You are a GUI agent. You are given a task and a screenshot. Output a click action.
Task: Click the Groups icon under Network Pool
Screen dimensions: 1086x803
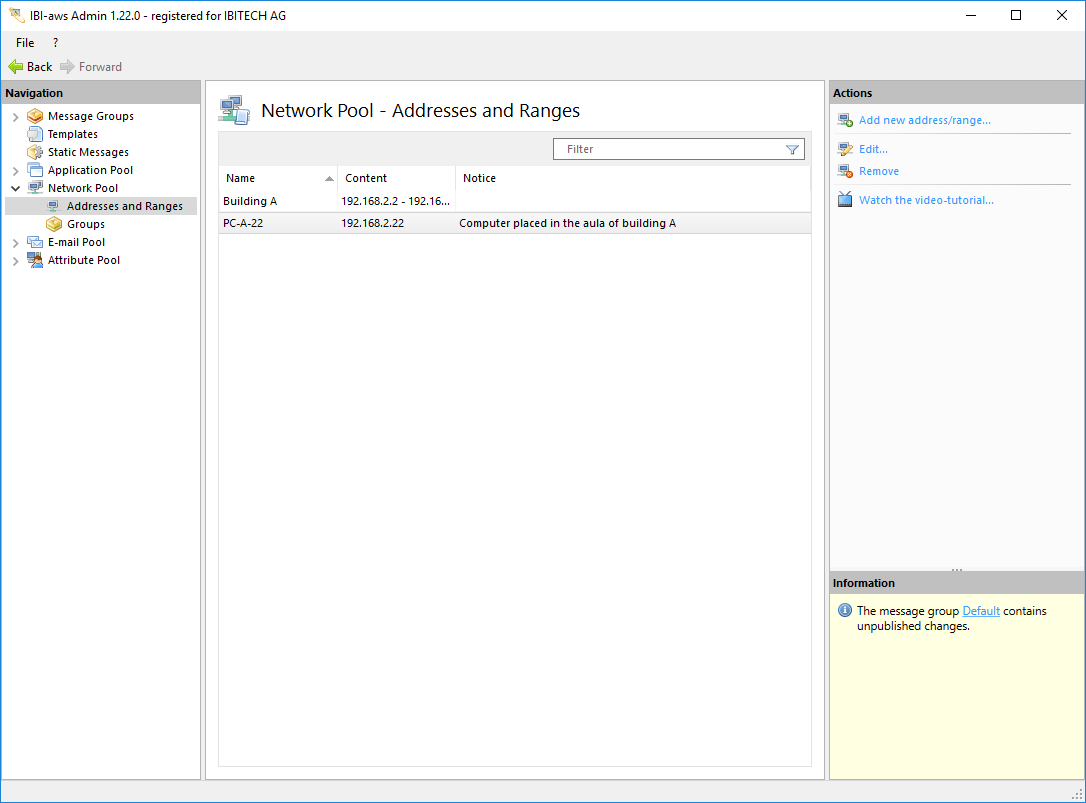(x=54, y=224)
